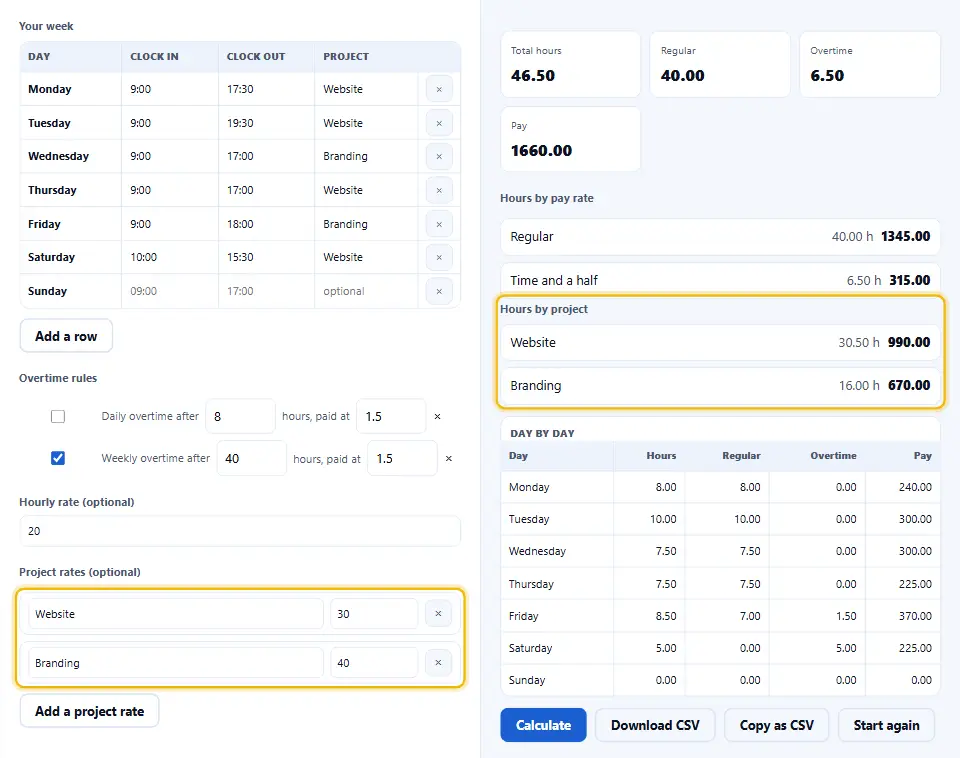This screenshot has height=758, width=960.
Task: Remove the Monday row
Action: [x=439, y=89]
